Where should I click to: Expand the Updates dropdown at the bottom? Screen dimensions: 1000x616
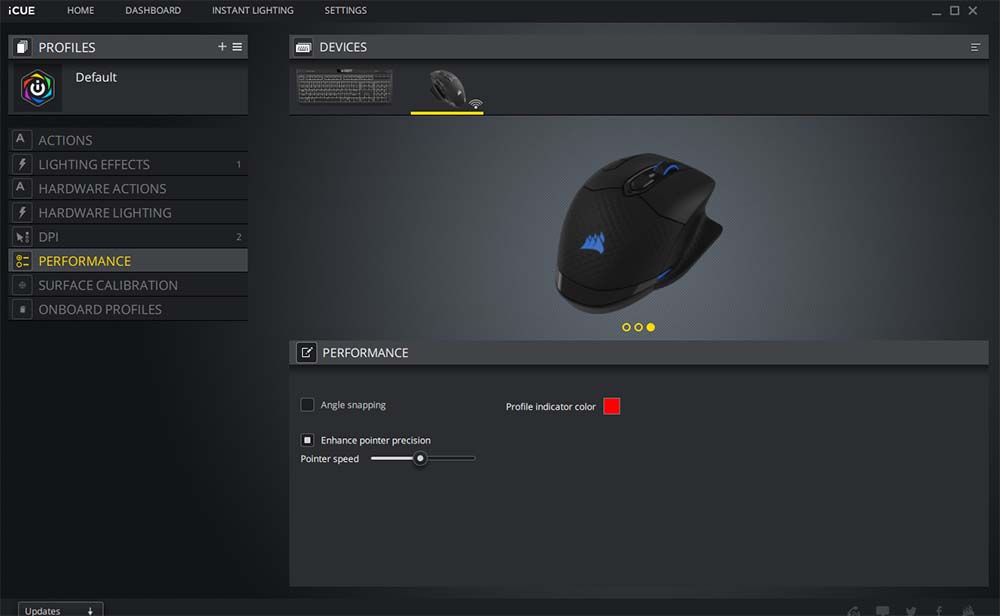pyautogui.click(x=60, y=610)
